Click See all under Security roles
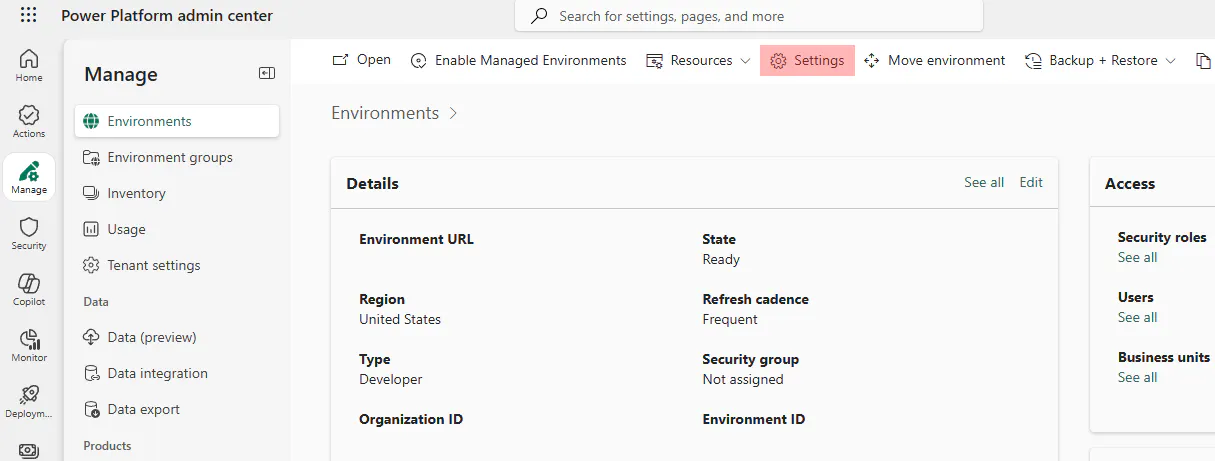 click(1137, 257)
